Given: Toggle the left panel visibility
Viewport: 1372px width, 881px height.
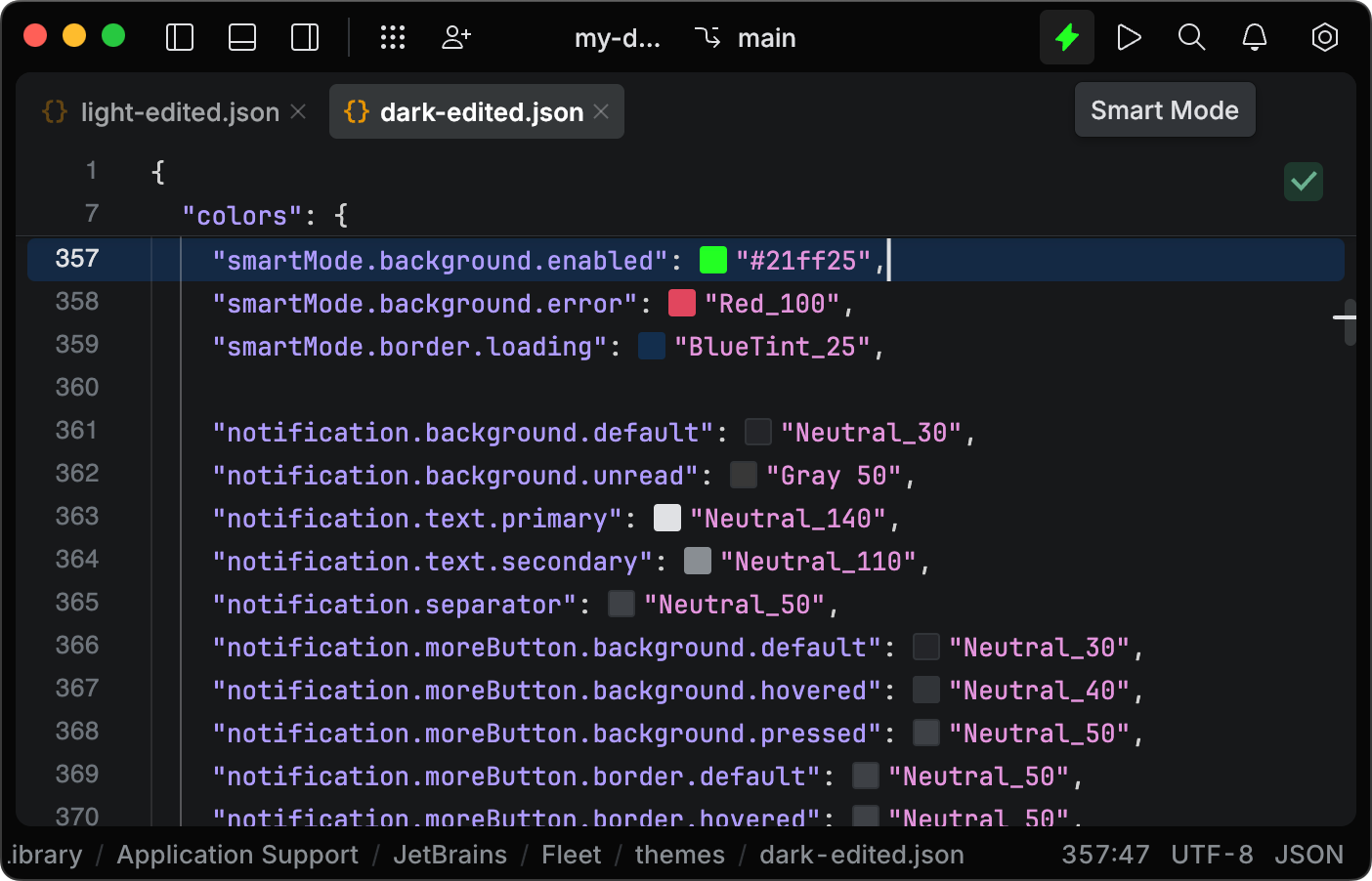Looking at the screenshot, I should click(180, 36).
